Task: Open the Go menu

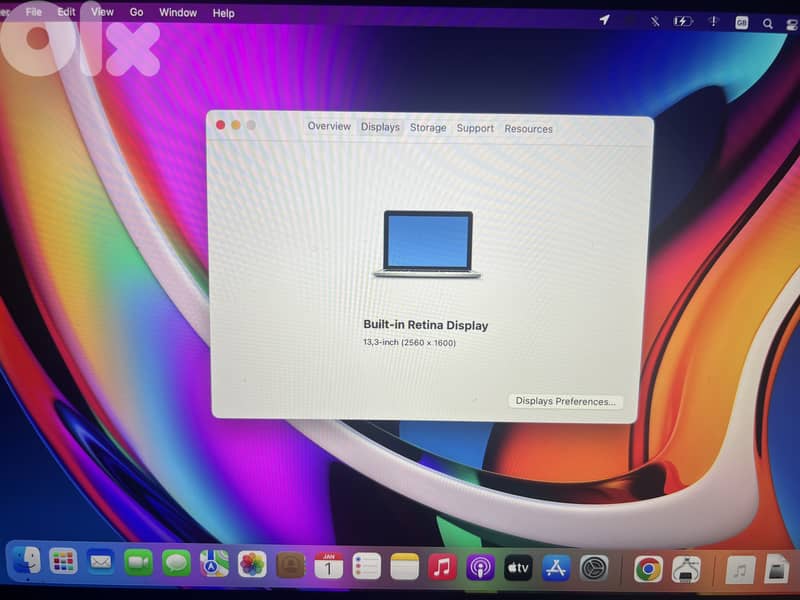Action: (x=136, y=12)
